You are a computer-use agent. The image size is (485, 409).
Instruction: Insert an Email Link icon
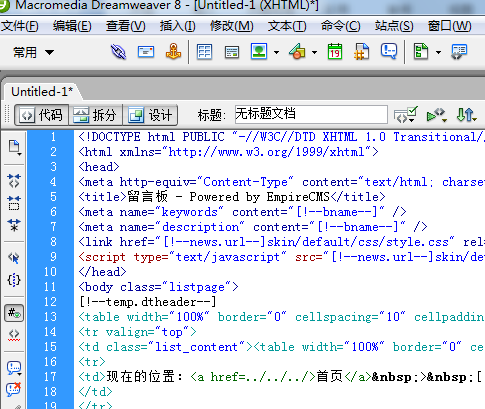click(x=146, y=52)
